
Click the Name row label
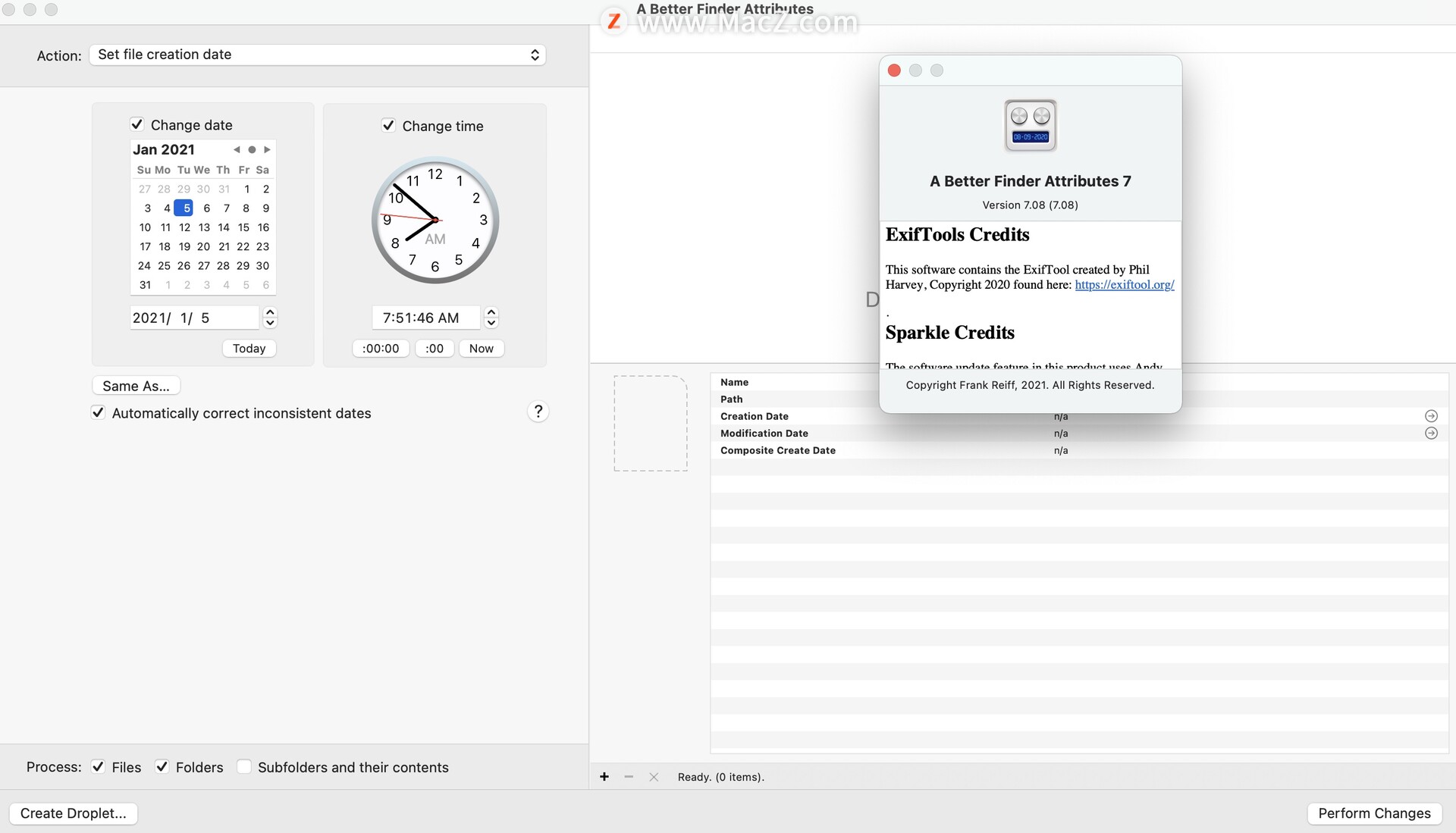click(x=734, y=382)
